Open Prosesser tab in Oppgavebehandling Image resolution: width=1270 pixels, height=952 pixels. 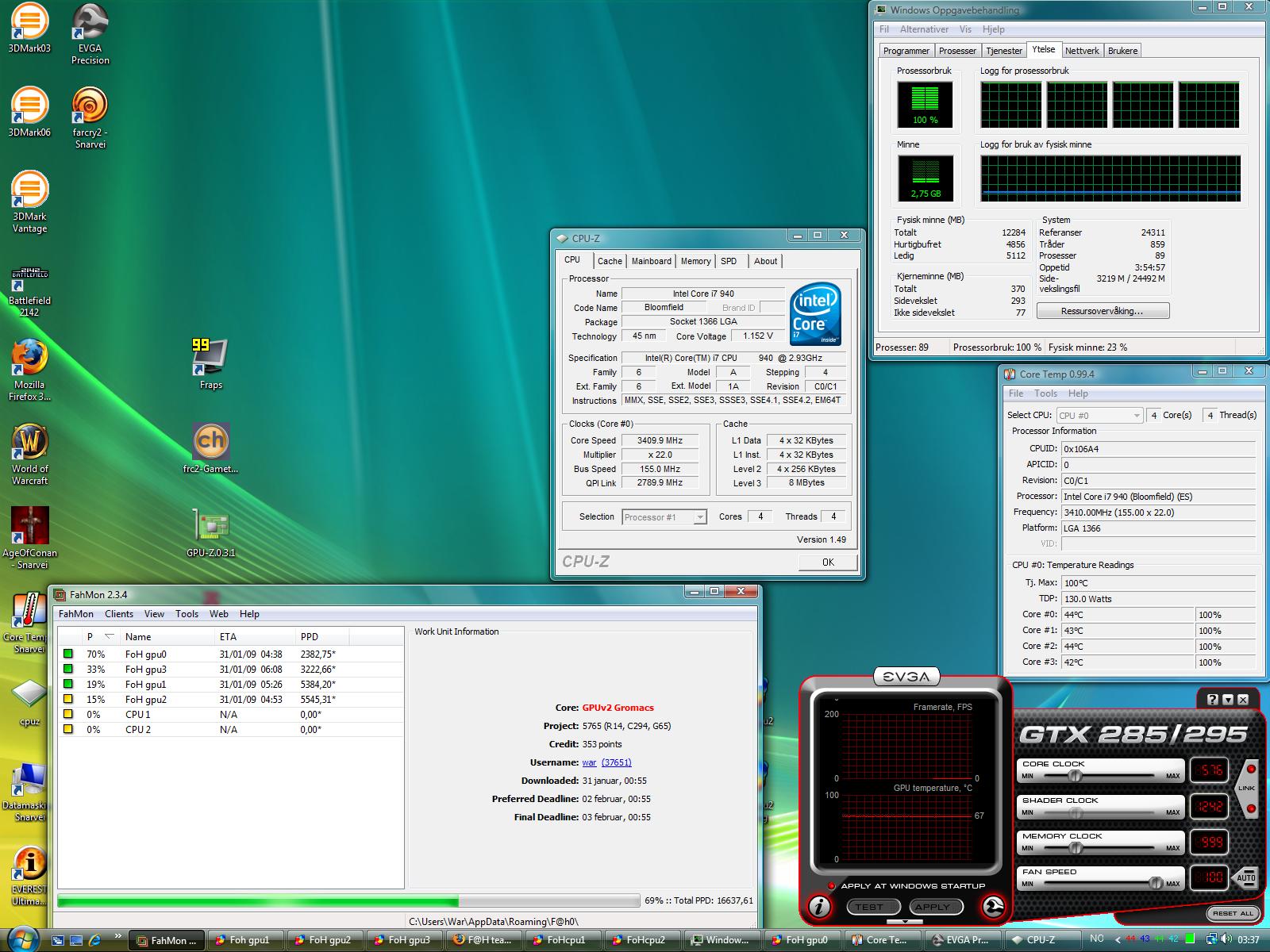tap(957, 51)
